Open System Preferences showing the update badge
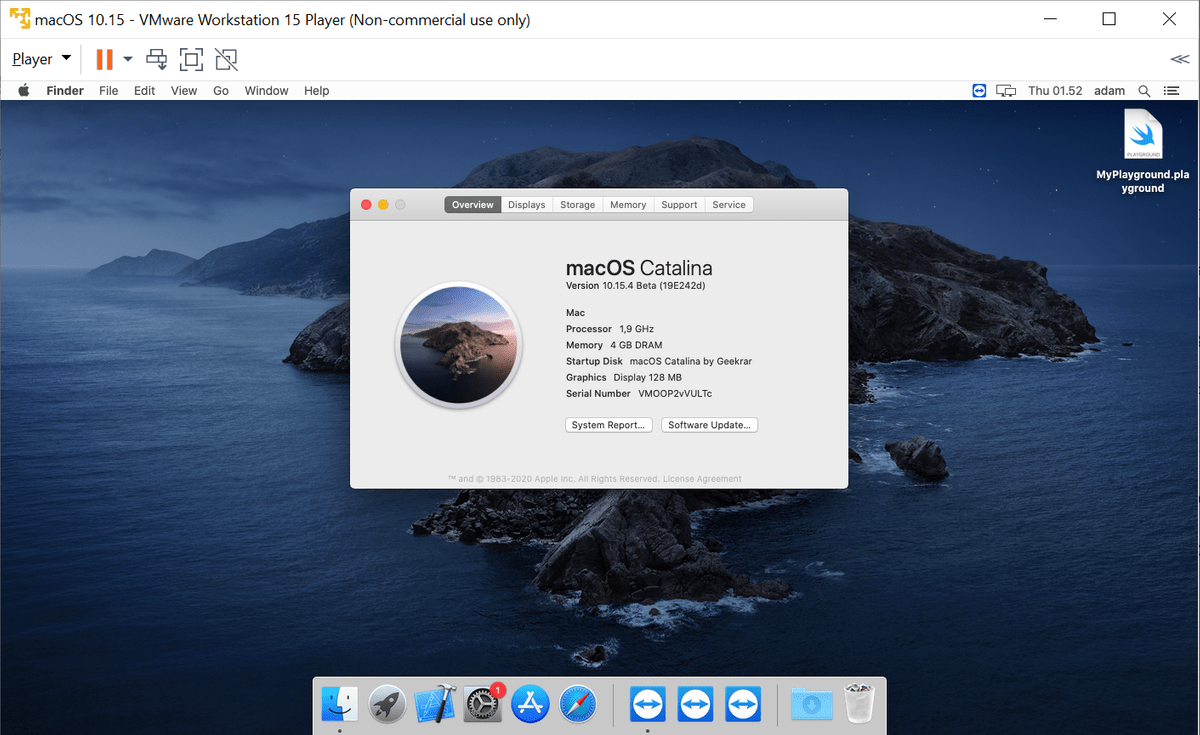 click(x=482, y=704)
